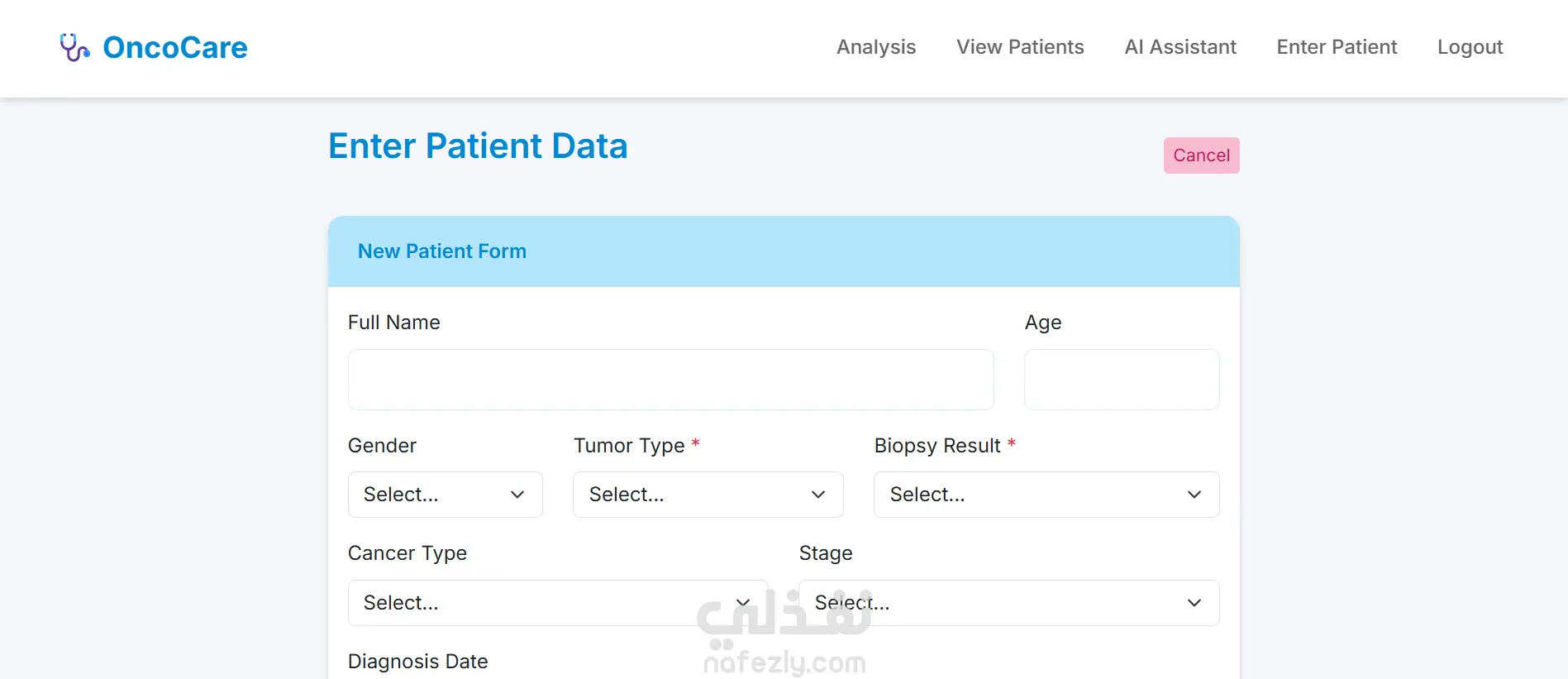Click the OncoCare stethoscope logo icon
This screenshot has height=679, width=1568.
(x=74, y=48)
